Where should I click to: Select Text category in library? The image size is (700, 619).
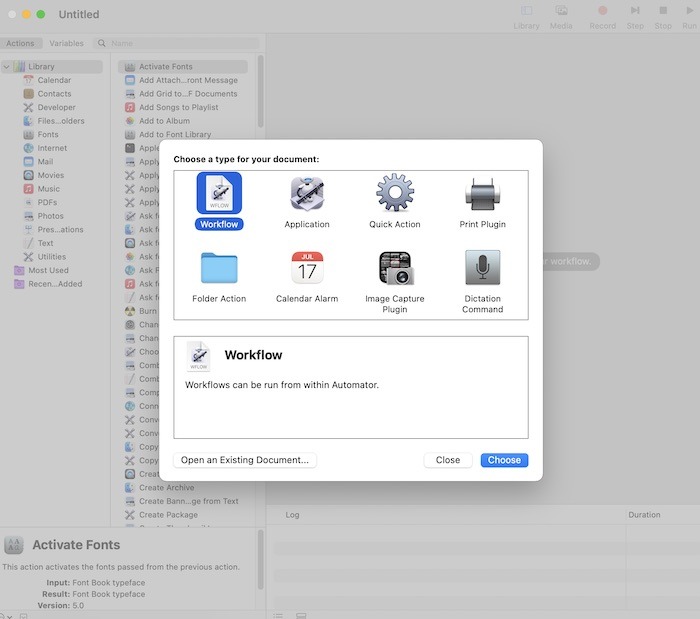(45, 243)
